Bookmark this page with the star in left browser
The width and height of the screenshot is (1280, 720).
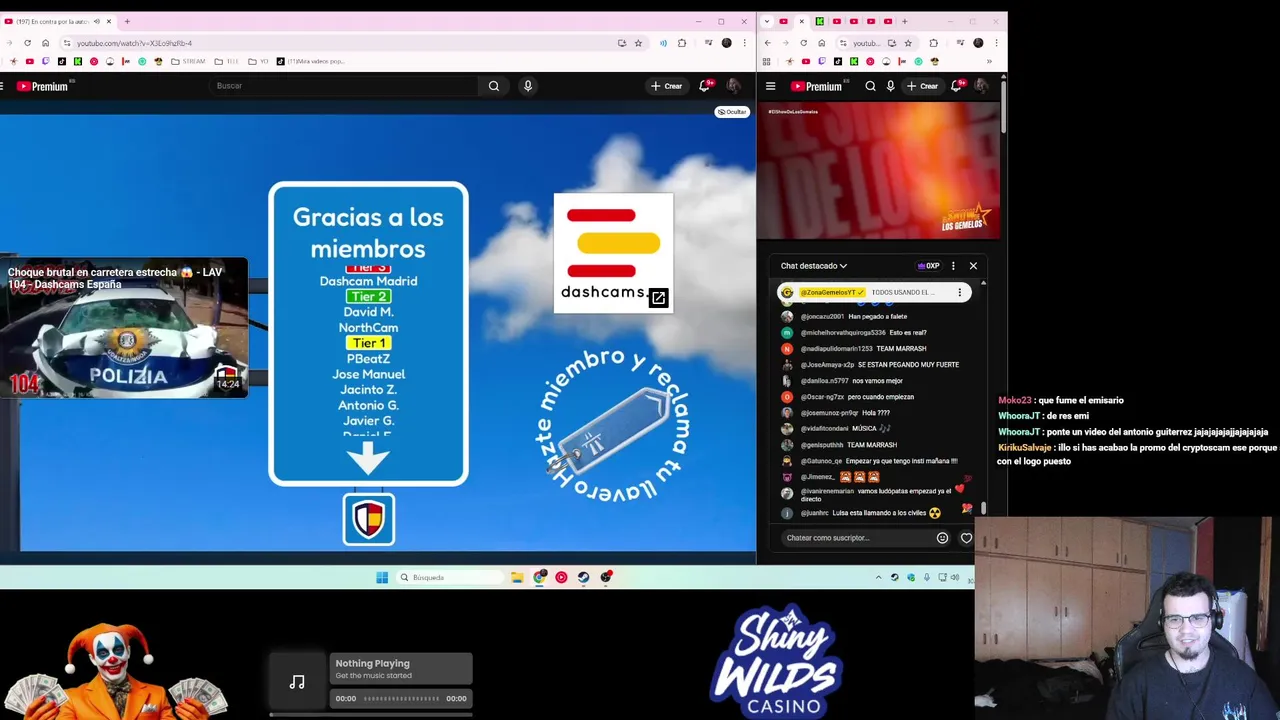[638, 43]
